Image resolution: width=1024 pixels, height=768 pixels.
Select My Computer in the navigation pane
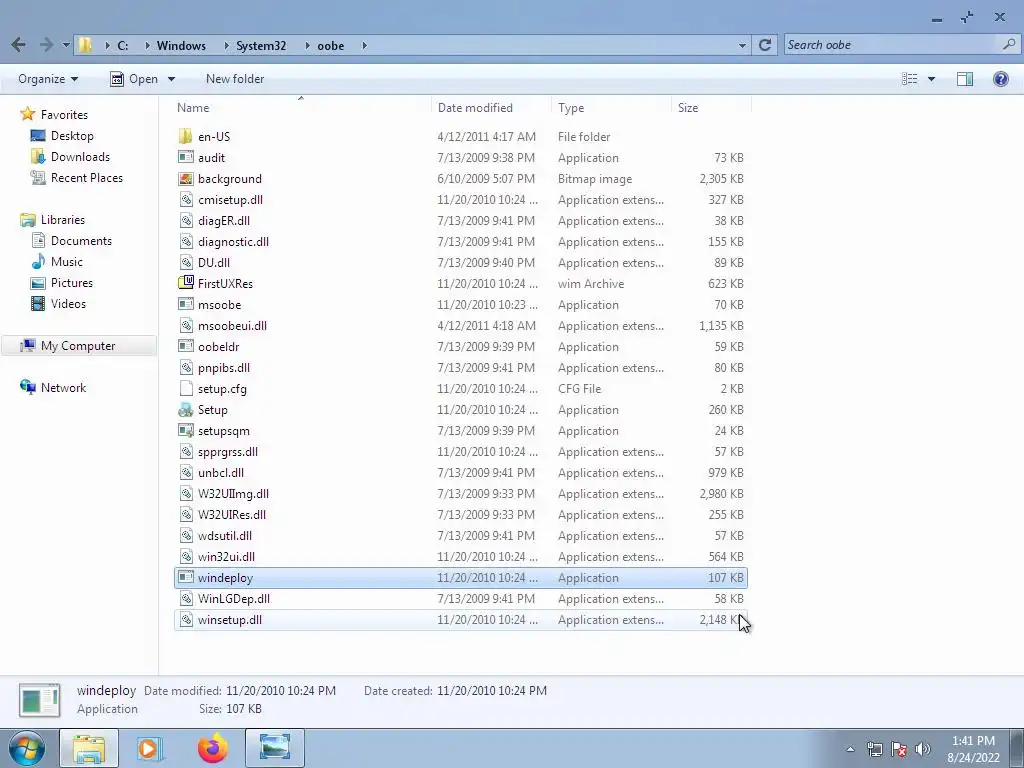(78, 346)
